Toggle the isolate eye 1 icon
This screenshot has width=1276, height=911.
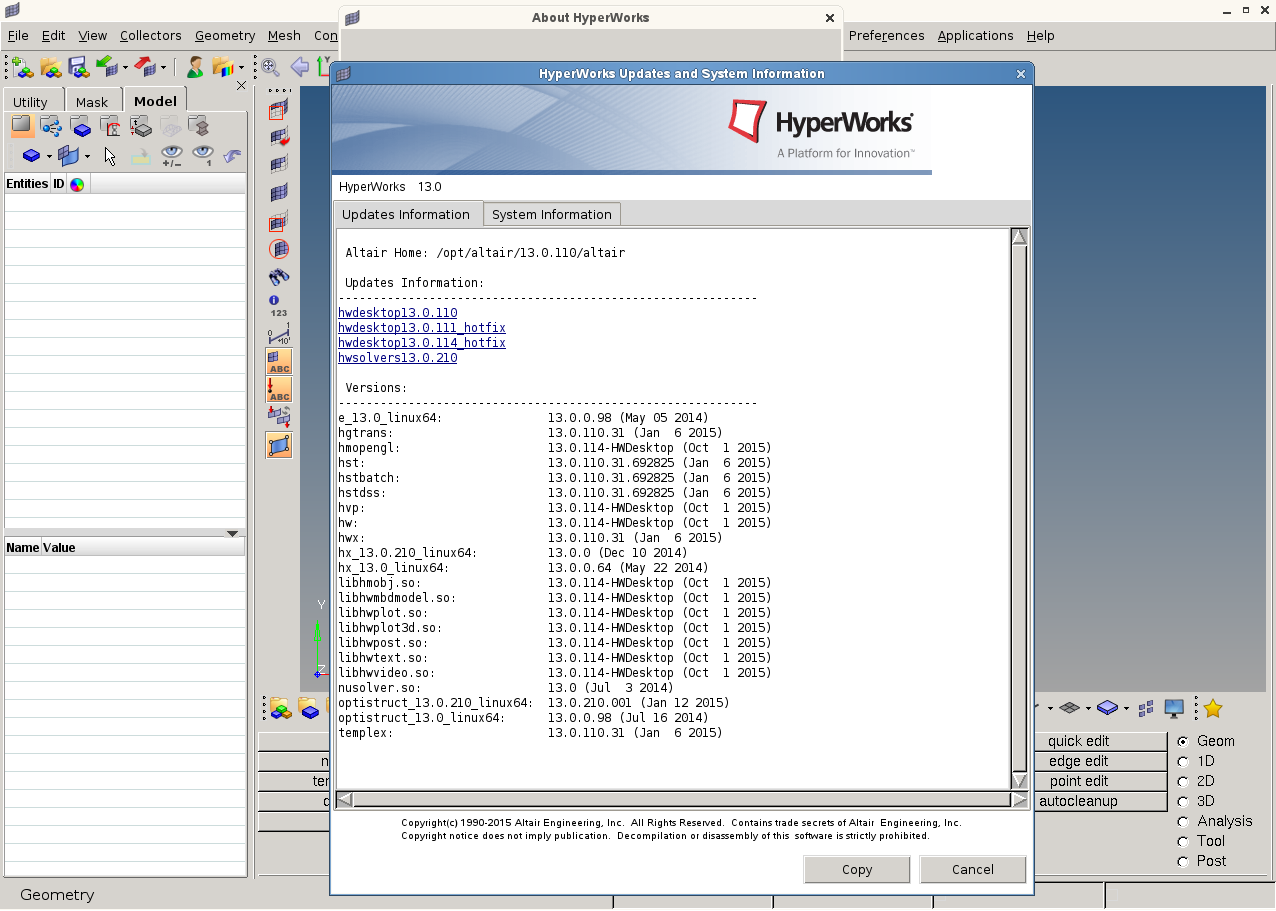pos(203,156)
